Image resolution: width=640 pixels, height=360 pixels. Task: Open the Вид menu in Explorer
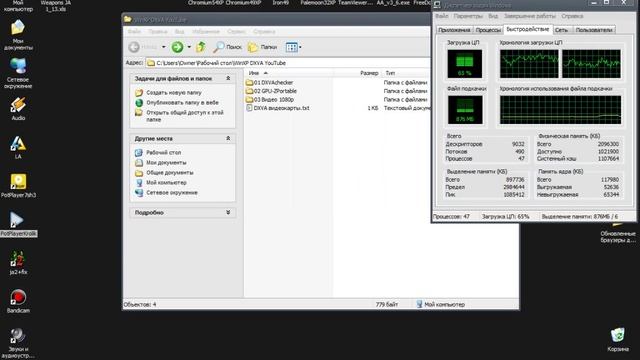(180, 31)
